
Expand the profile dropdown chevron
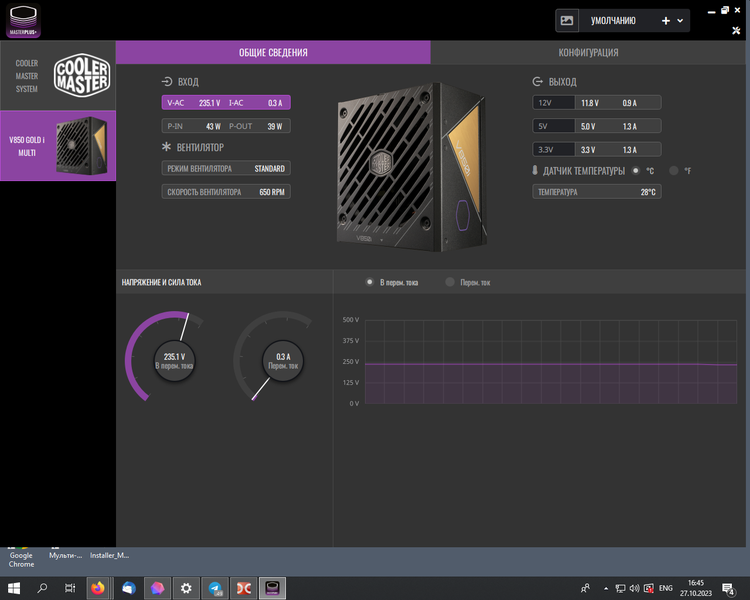[x=680, y=21]
